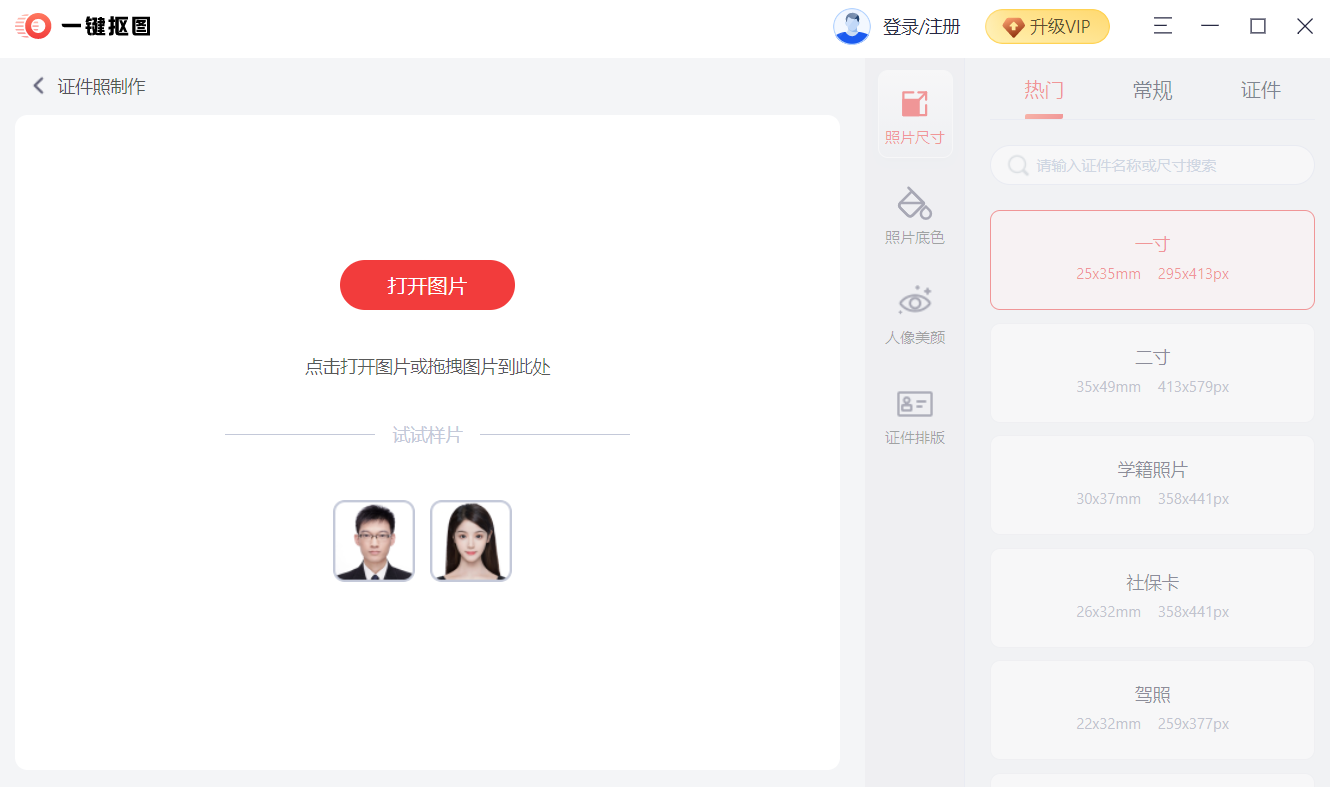Select the 驾照 22x32mm size
The width and height of the screenshot is (1330, 787).
pyautogui.click(x=1152, y=710)
